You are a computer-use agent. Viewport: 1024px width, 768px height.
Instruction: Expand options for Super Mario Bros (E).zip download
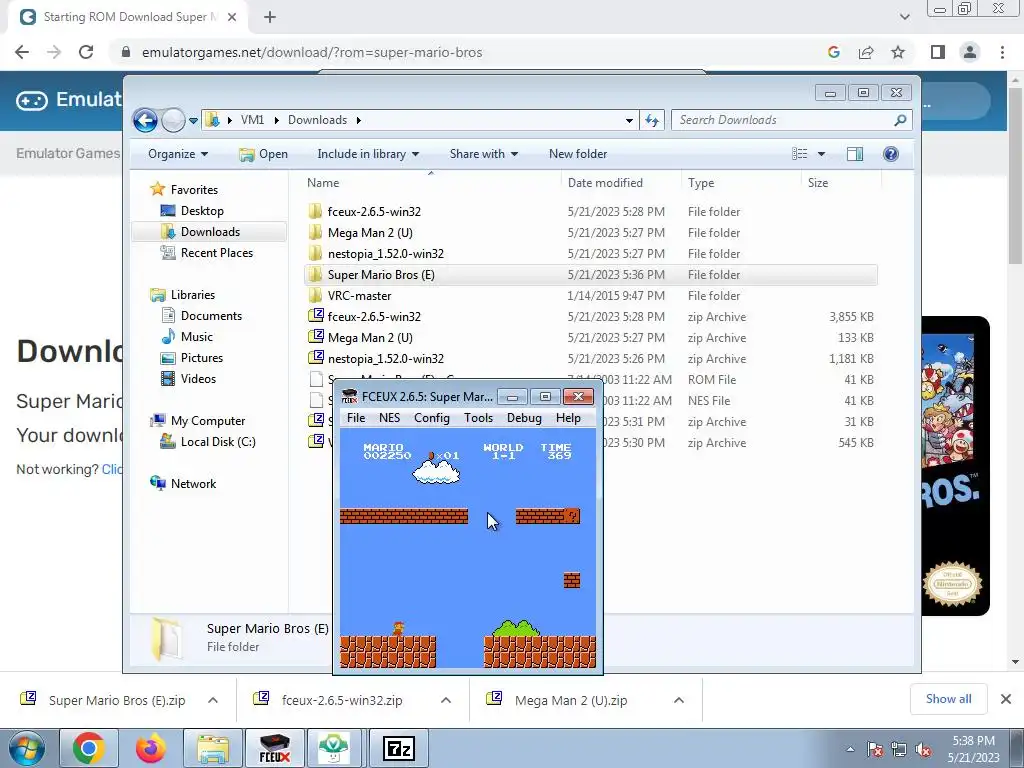click(x=213, y=700)
